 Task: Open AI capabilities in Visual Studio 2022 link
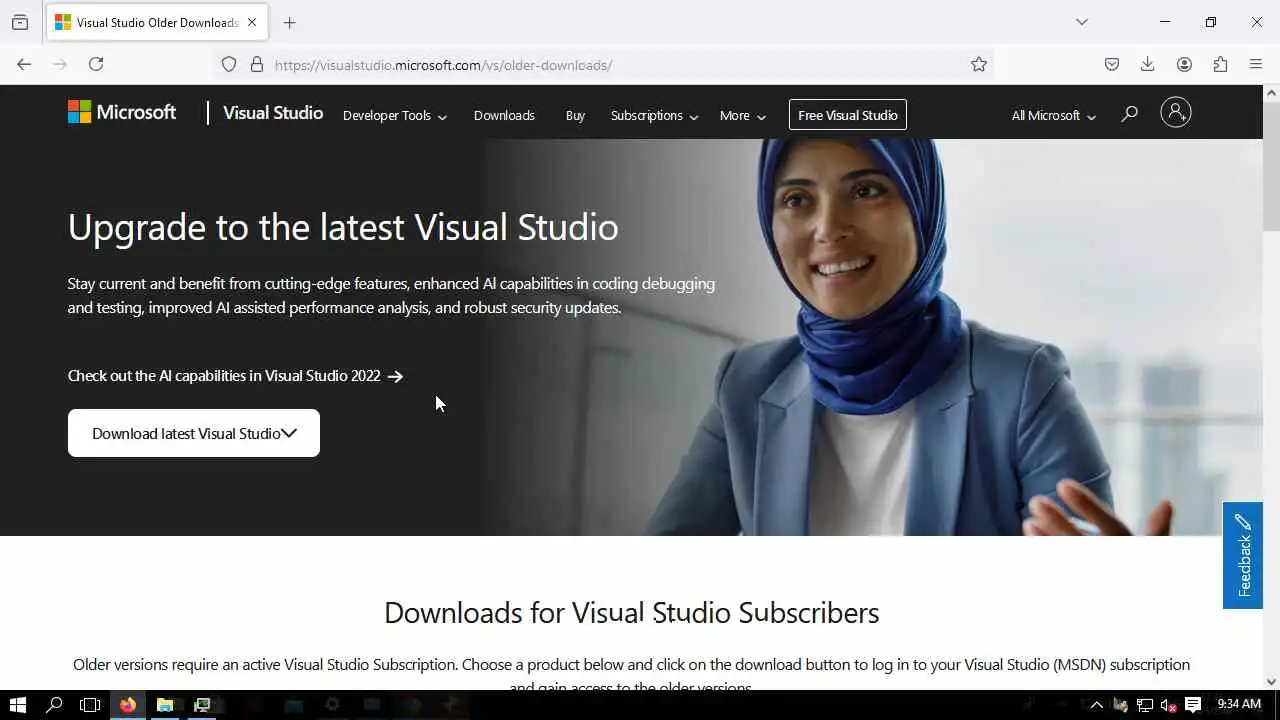[x=235, y=376]
